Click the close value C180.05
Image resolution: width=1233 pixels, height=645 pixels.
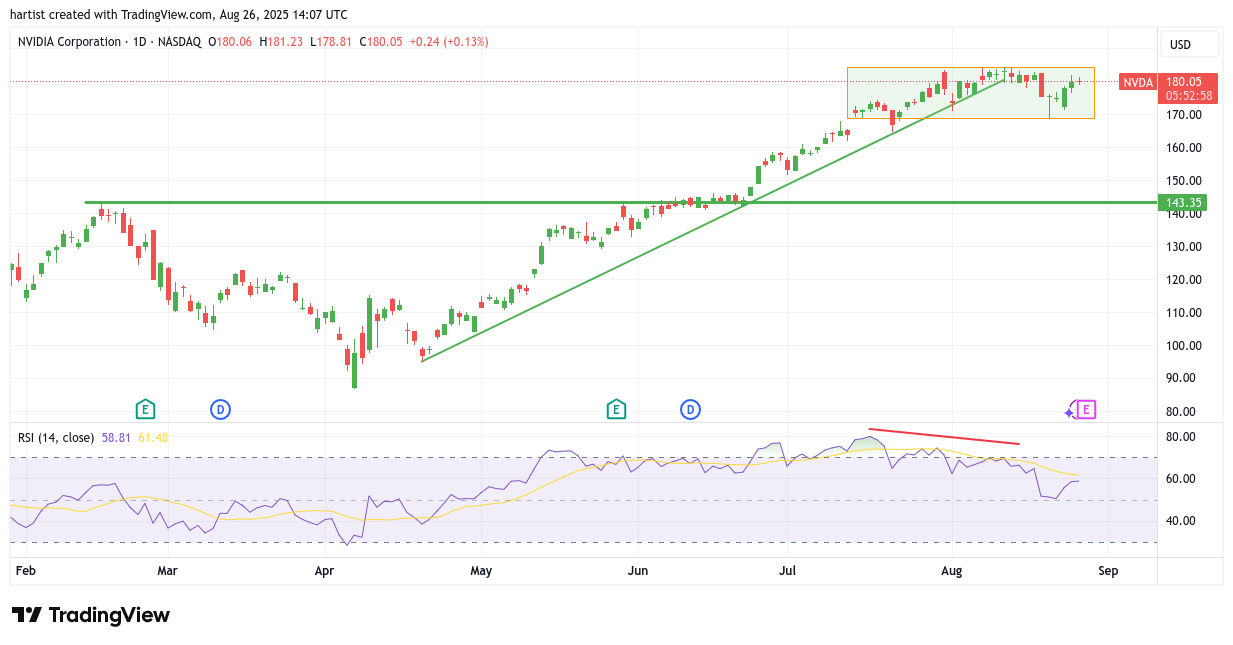click(x=382, y=42)
